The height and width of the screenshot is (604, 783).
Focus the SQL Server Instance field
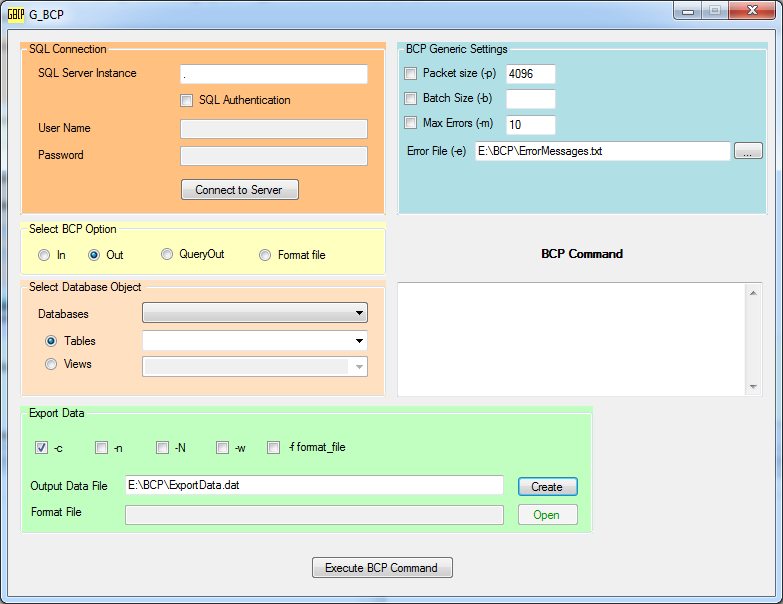point(274,74)
